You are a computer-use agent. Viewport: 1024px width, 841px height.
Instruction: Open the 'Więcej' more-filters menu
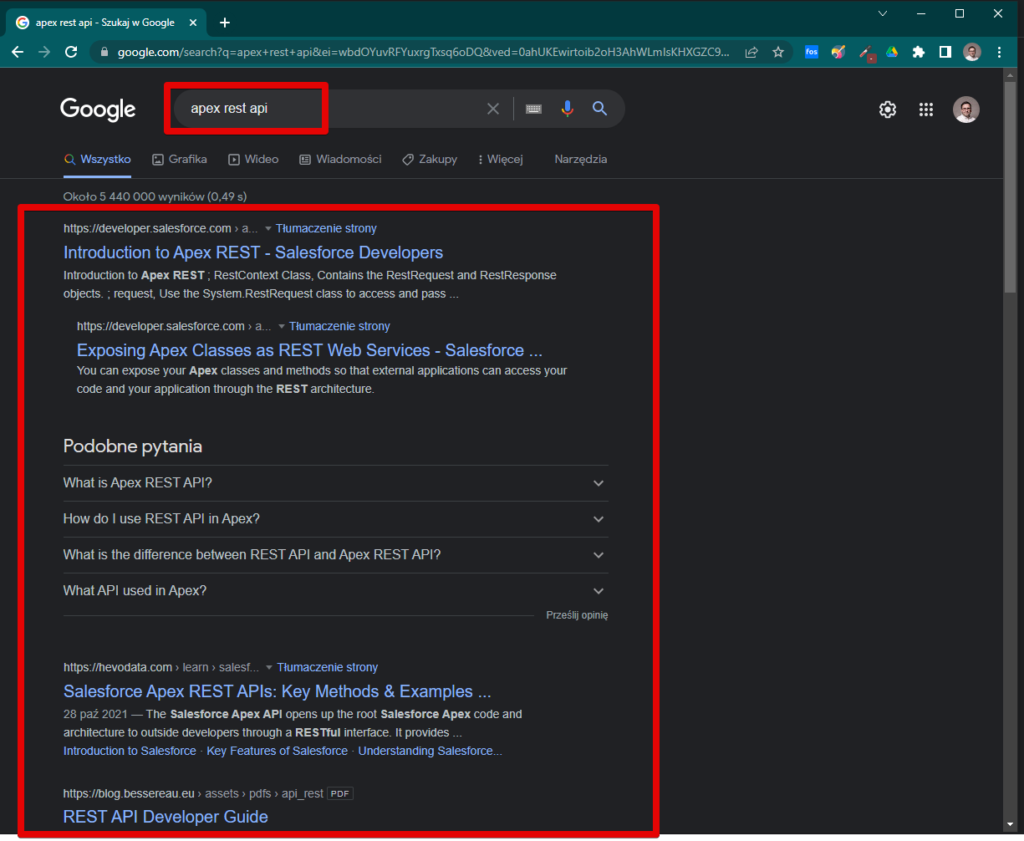click(x=501, y=159)
